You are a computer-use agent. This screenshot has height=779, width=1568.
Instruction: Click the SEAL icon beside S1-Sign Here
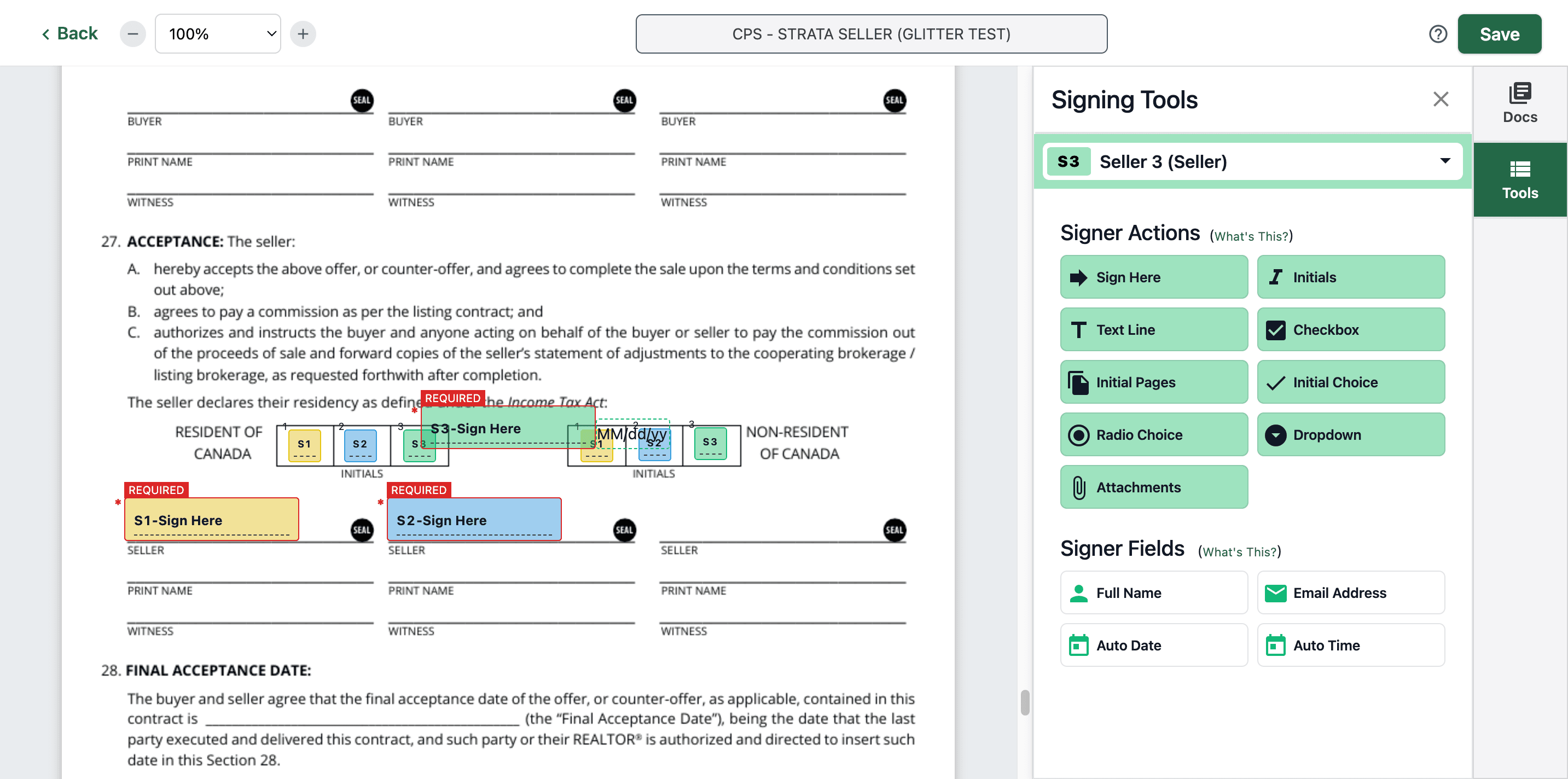click(362, 530)
